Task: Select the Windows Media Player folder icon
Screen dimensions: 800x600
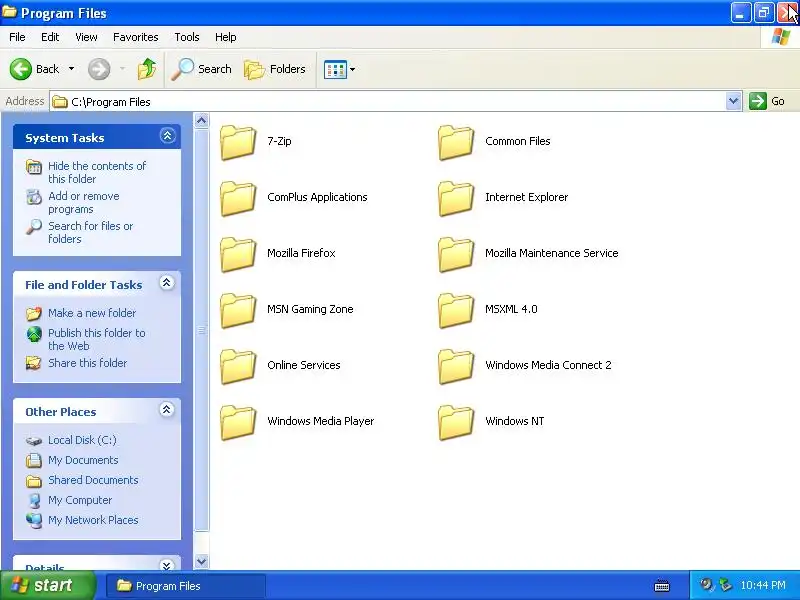Action: [x=238, y=423]
